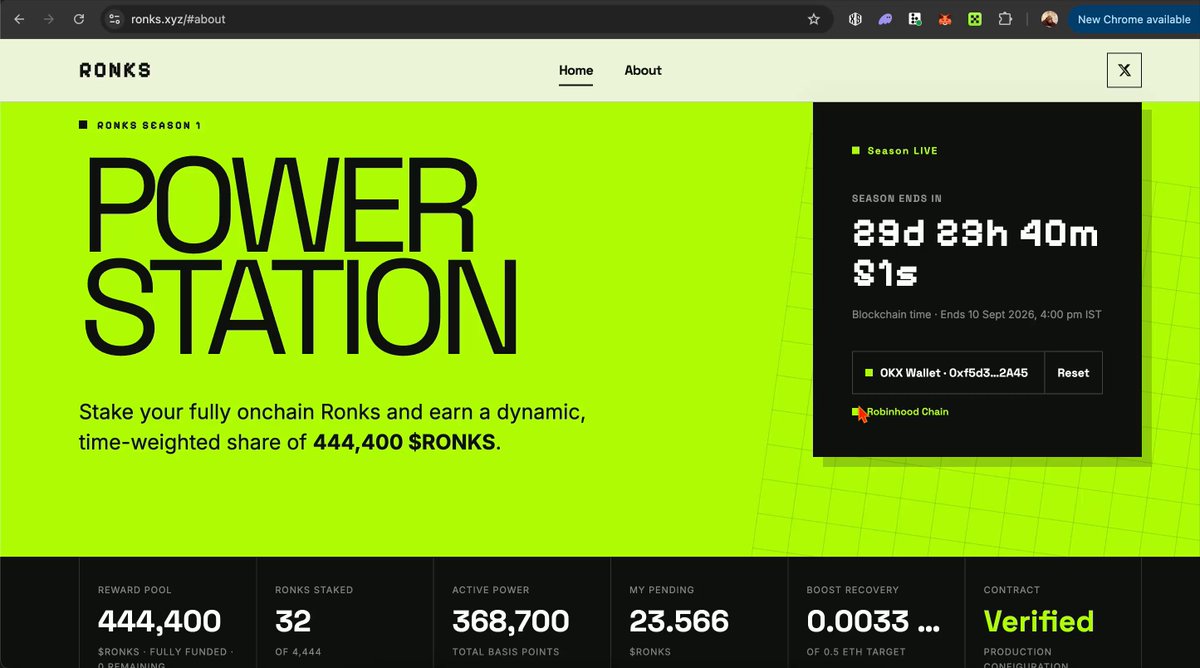Select the Blockchain time end date line
This screenshot has height=668, width=1200.
pyautogui.click(x=977, y=315)
